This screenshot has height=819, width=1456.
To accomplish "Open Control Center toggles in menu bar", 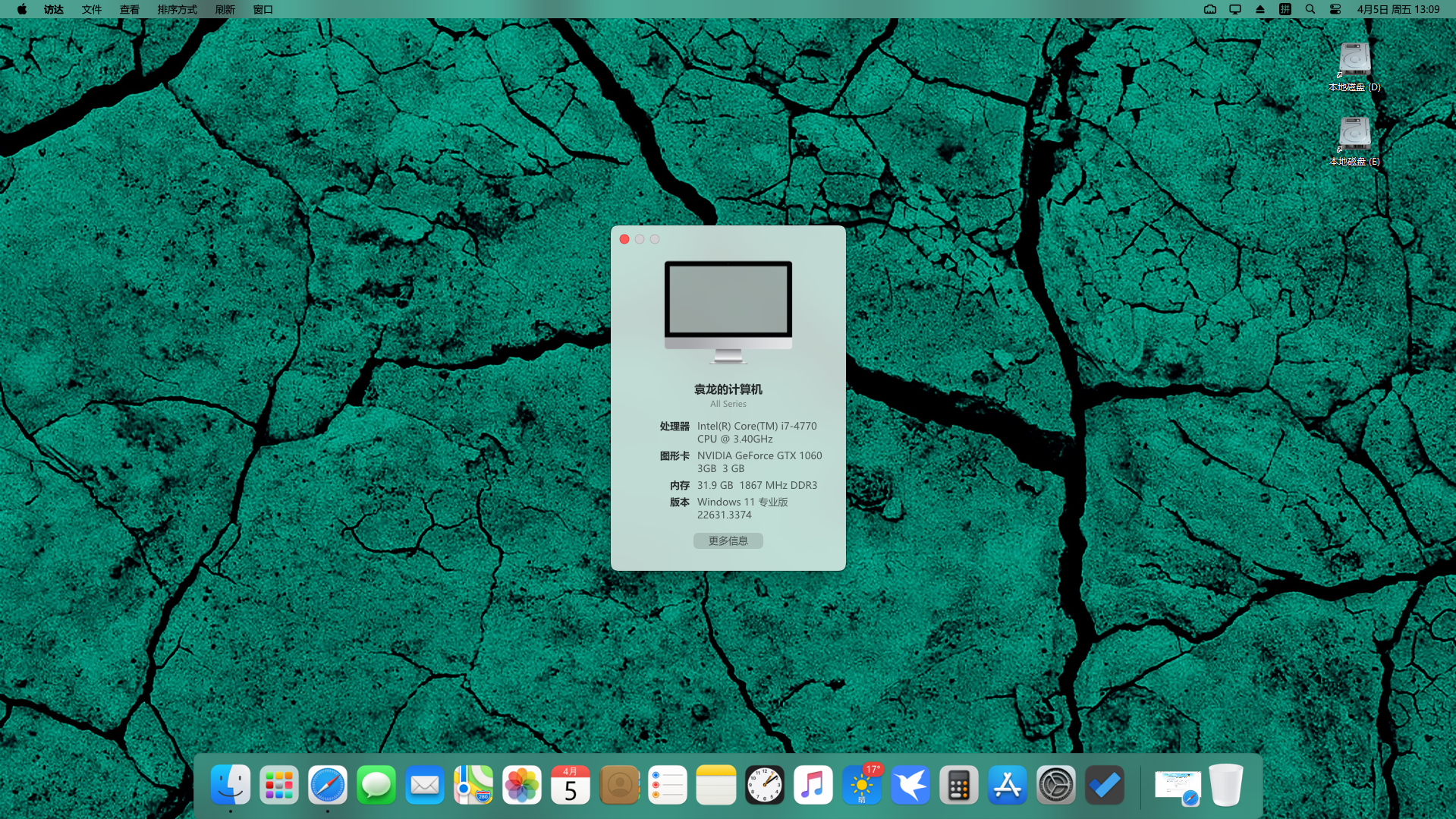I will click(x=1335, y=9).
